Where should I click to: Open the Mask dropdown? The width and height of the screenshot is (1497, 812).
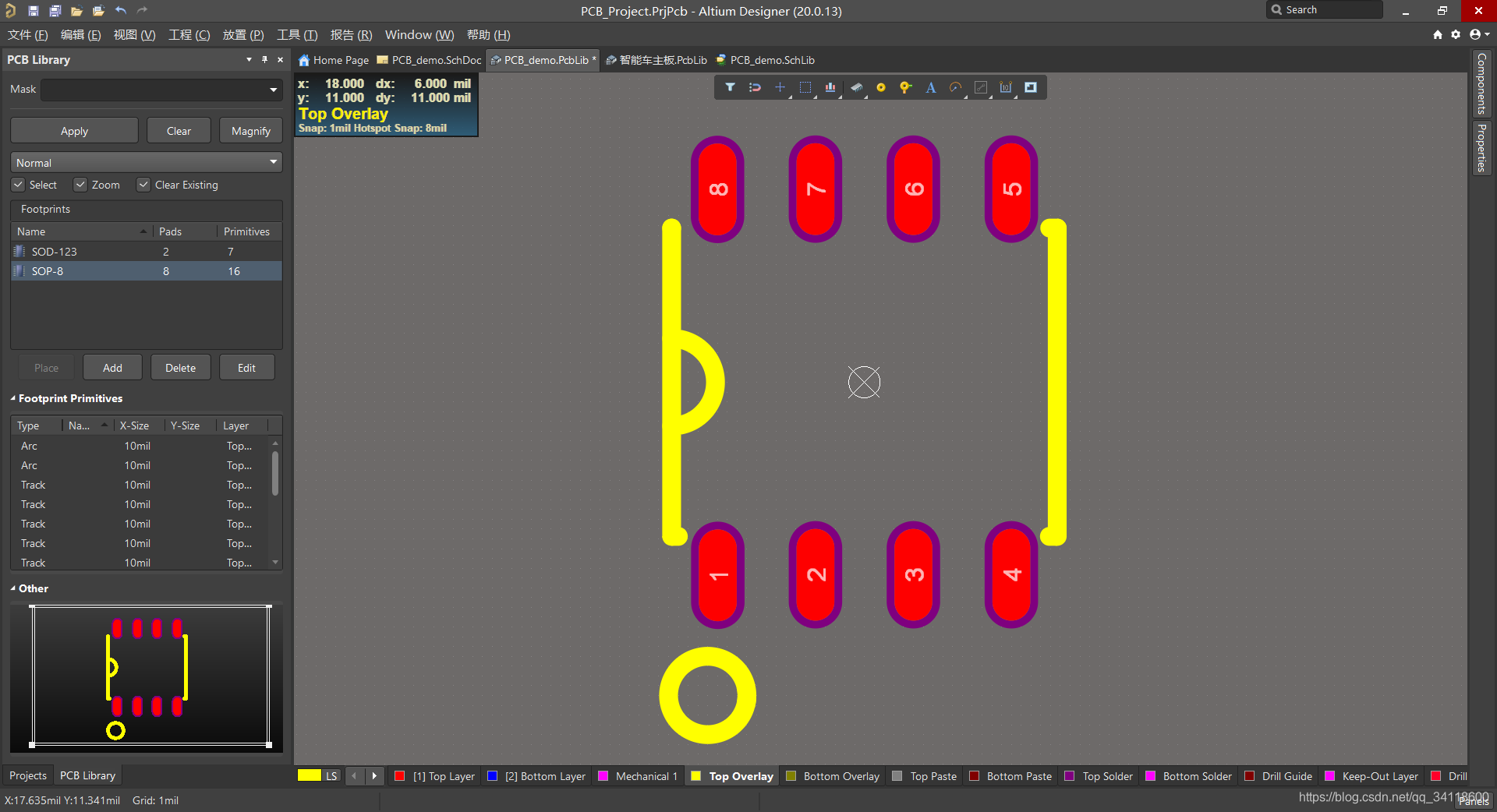(274, 90)
